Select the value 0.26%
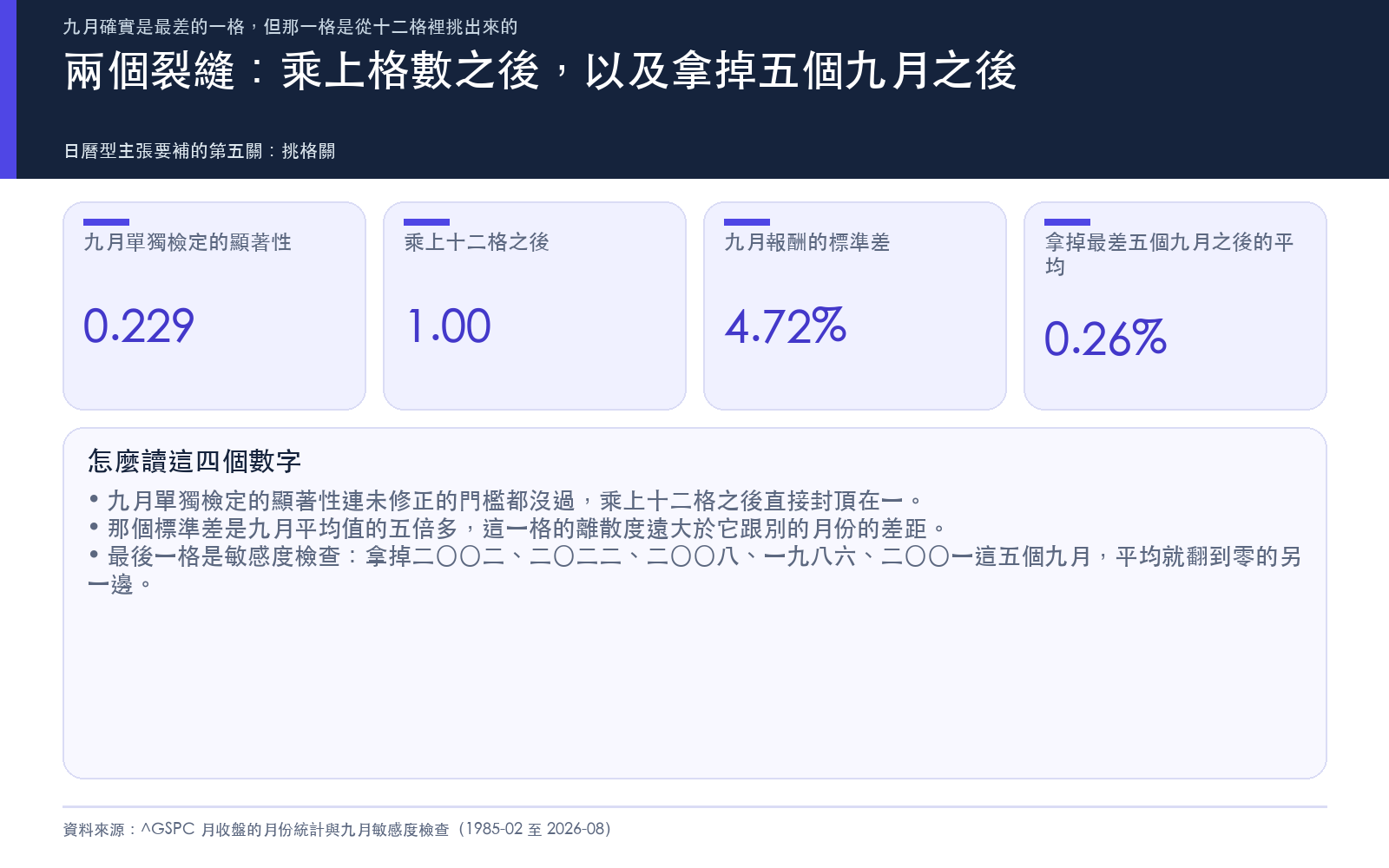The image size is (1389, 868). pyautogui.click(x=1105, y=339)
